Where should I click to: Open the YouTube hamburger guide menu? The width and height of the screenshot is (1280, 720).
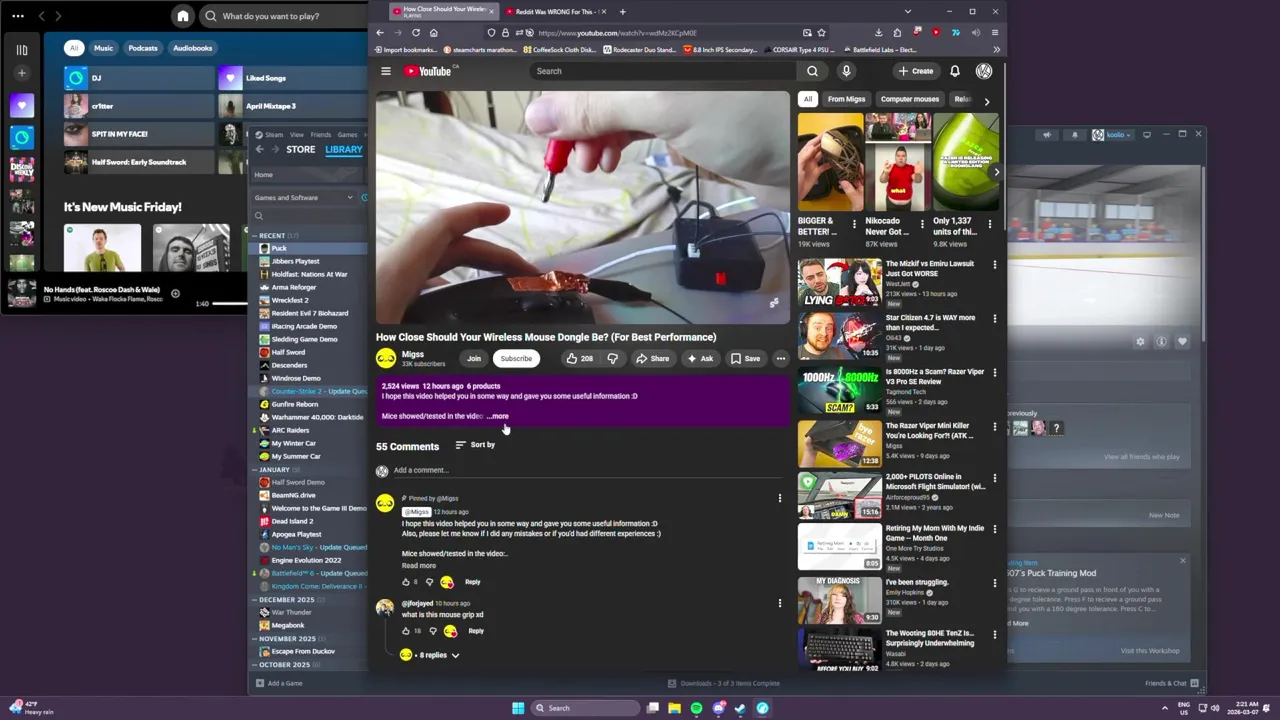[385, 71]
